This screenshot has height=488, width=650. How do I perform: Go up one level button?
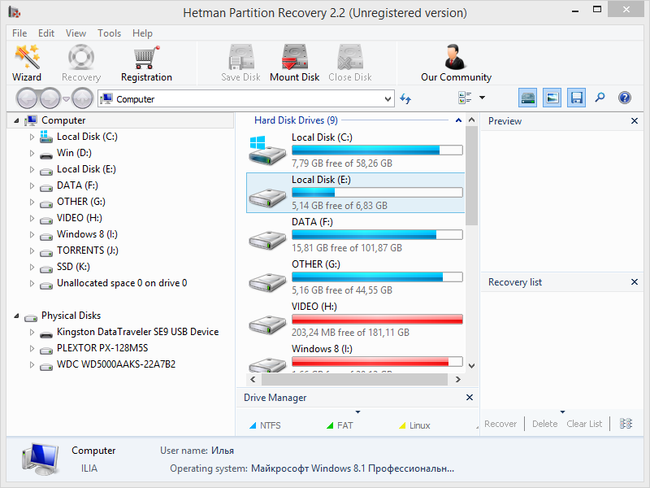(82, 99)
